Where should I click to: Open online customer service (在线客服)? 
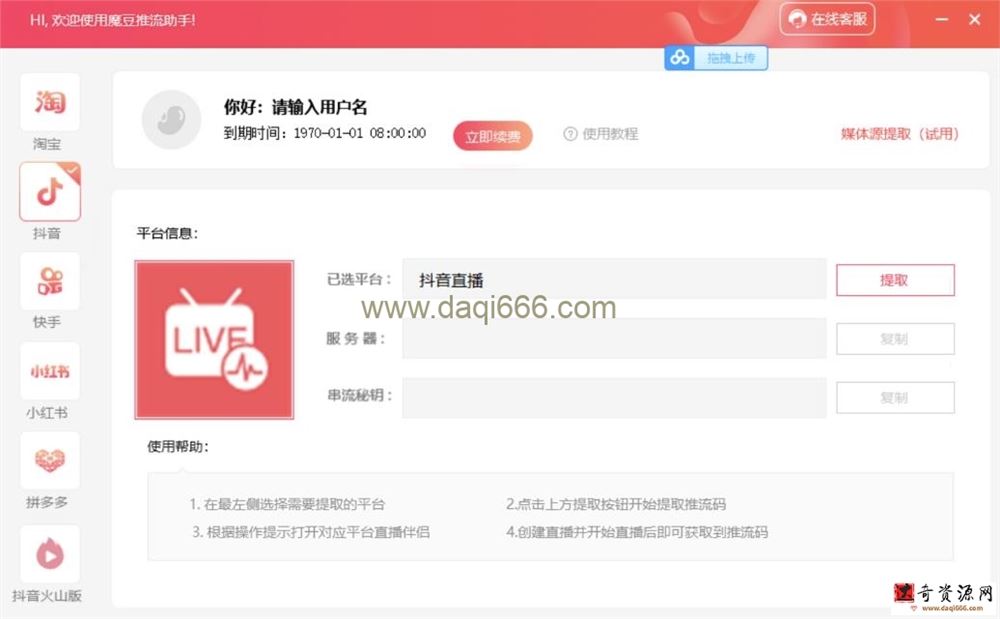pos(827,19)
